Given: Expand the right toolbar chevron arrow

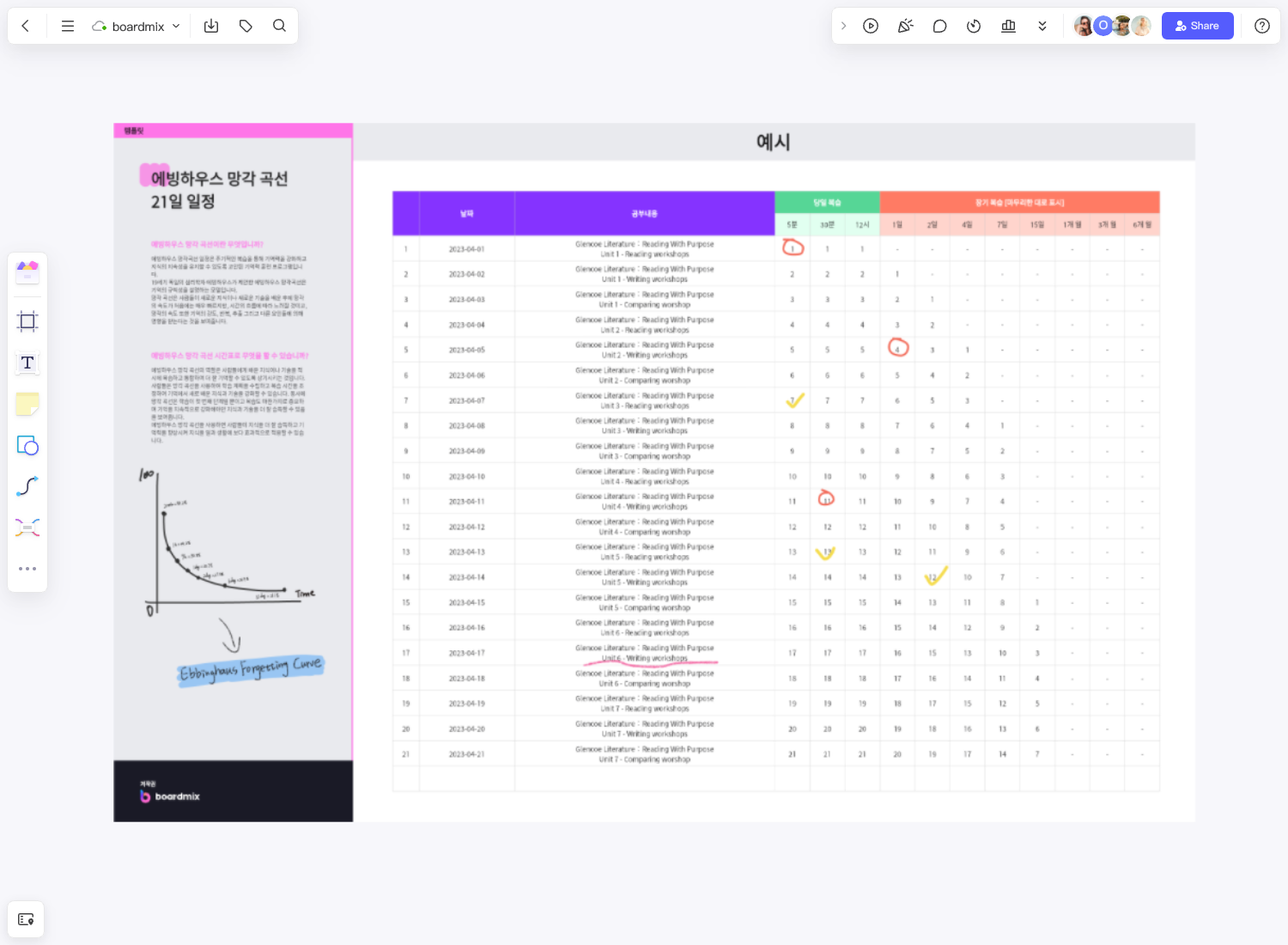Looking at the screenshot, I should [x=844, y=26].
